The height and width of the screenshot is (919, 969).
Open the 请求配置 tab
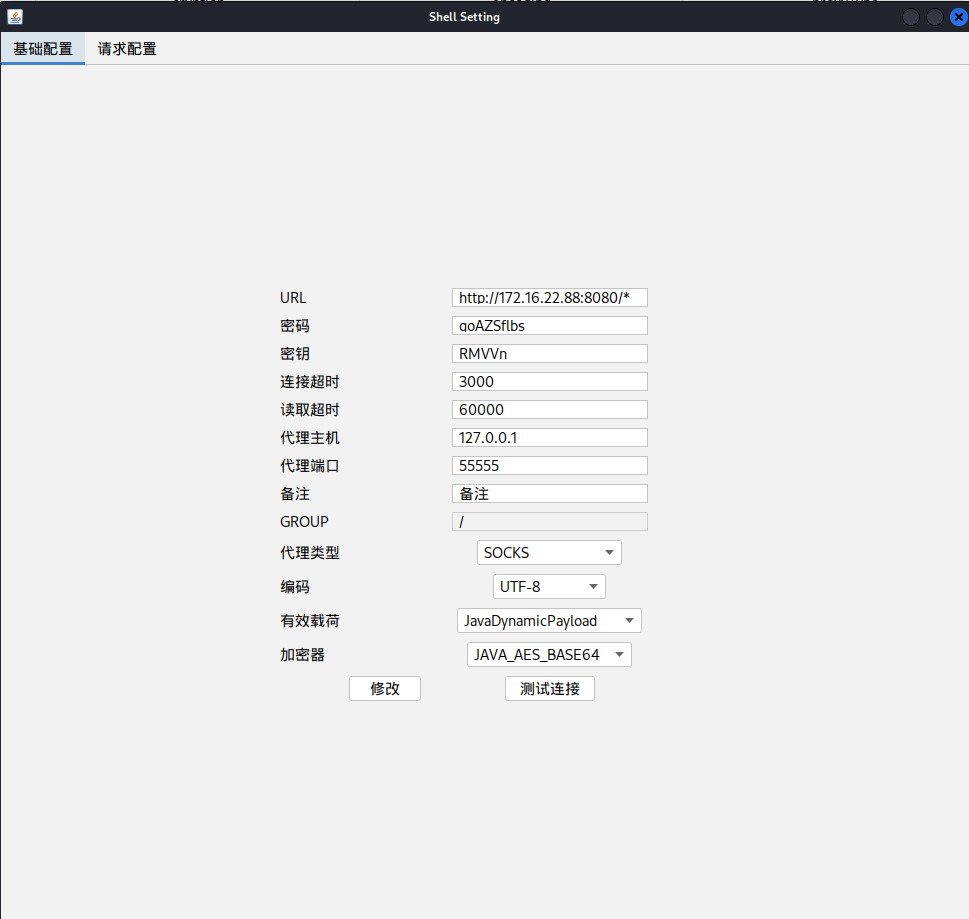[127, 49]
